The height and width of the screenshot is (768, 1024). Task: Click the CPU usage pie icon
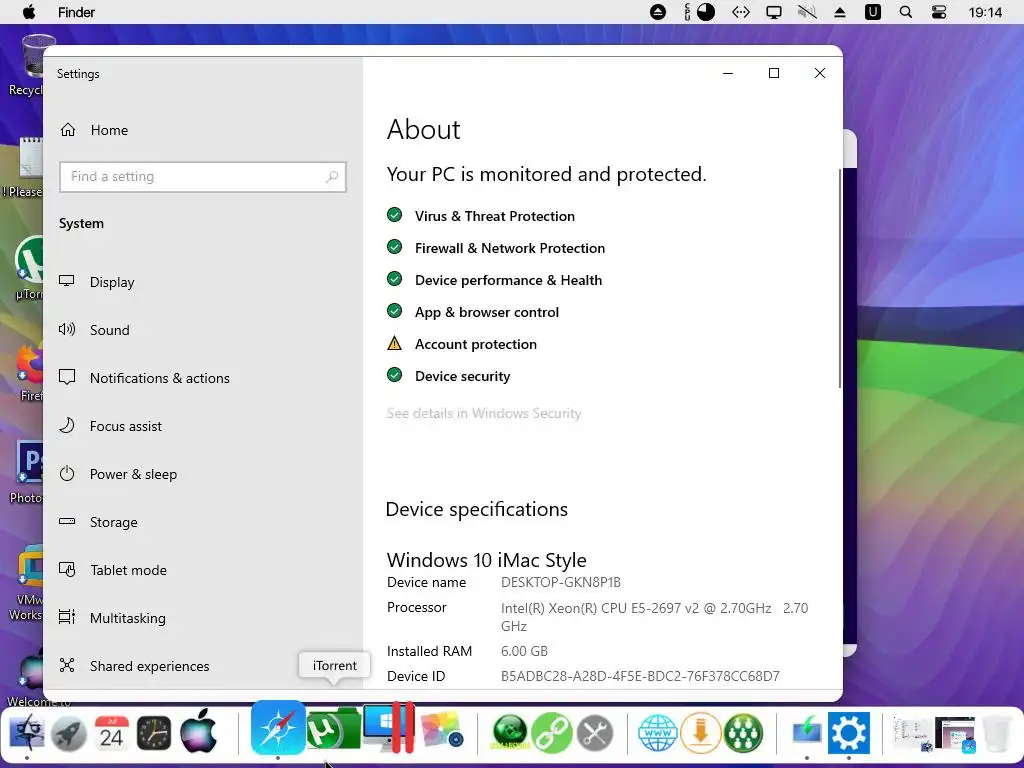[x=706, y=12]
